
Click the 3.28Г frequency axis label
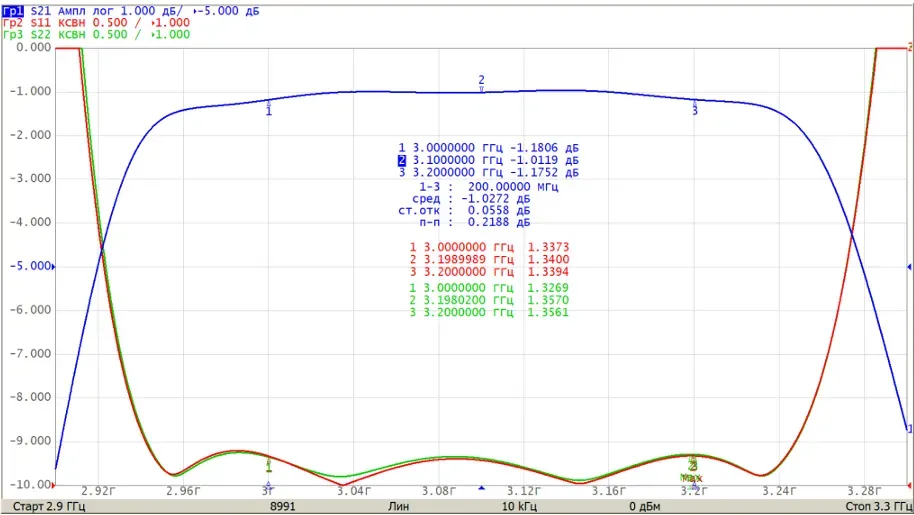point(864,491)
